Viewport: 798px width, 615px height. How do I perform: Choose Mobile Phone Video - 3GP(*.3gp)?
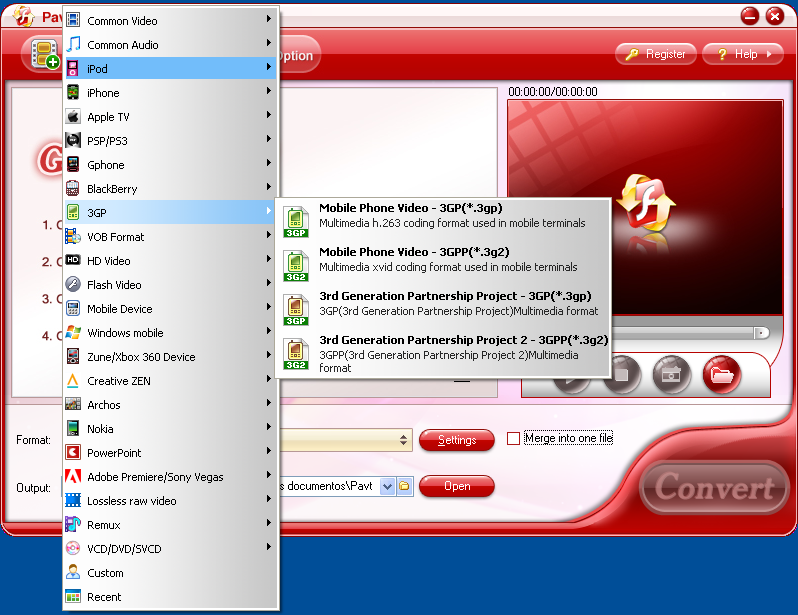tap(443, 221)
